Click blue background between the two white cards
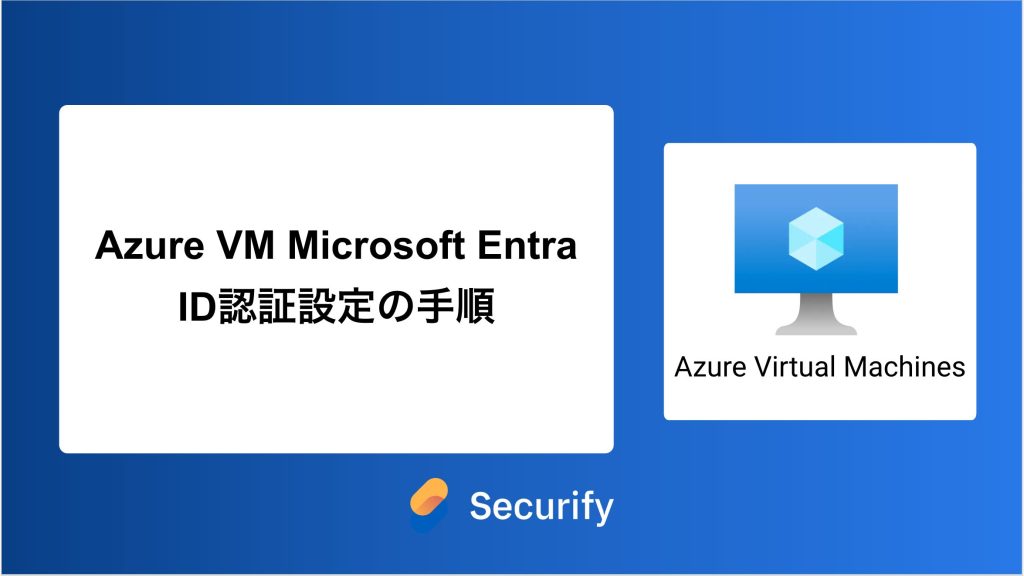Screen dimensions: 1024x576 (x=639, y=281)
